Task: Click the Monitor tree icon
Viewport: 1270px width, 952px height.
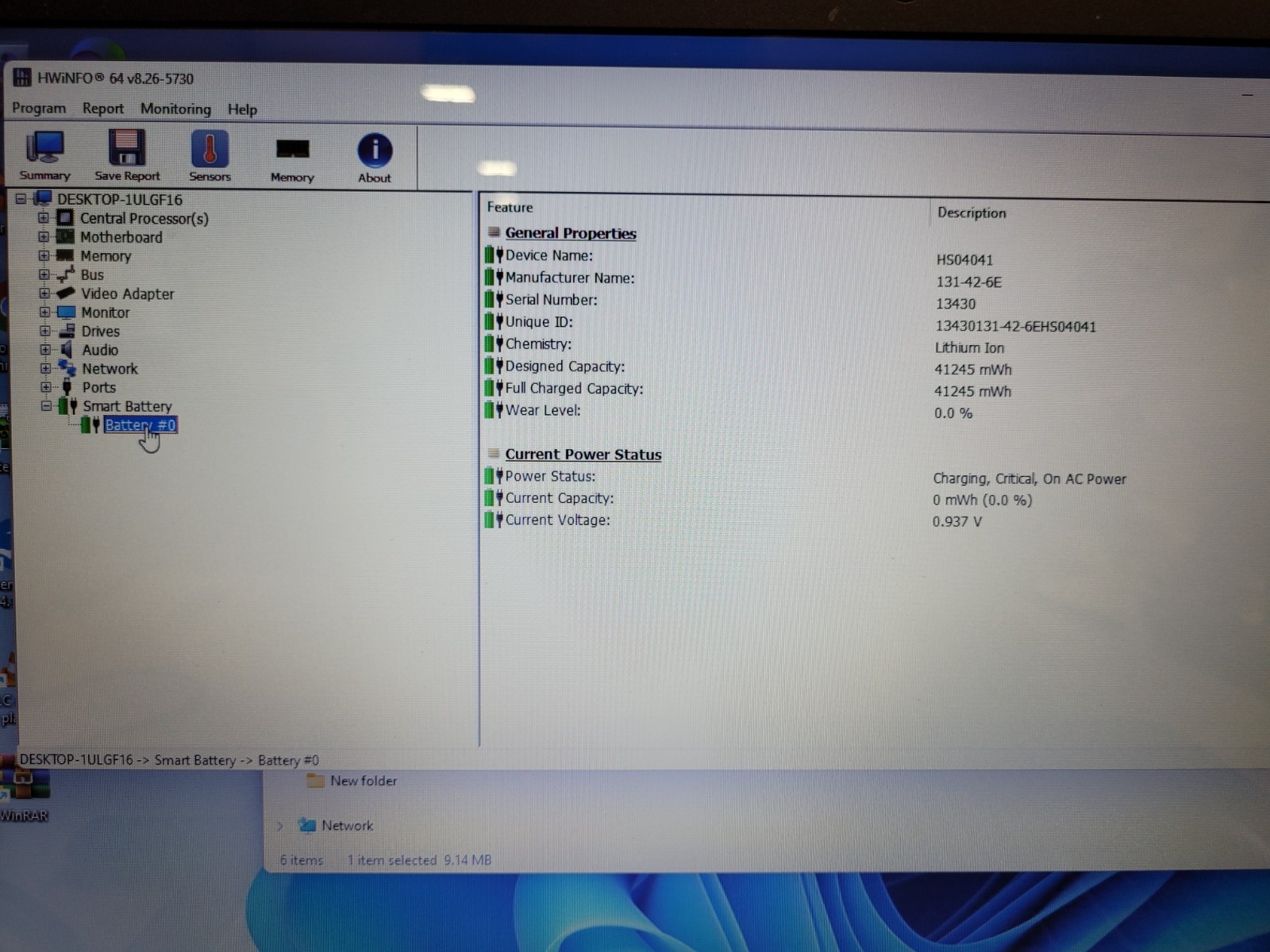Action: (67, 312)
